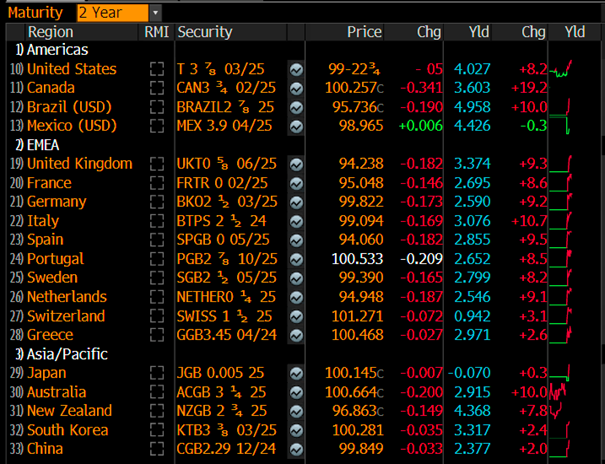Collapse the 2) EMEA region group
This screenshot has width=605, height=464.
click(37, 145)
